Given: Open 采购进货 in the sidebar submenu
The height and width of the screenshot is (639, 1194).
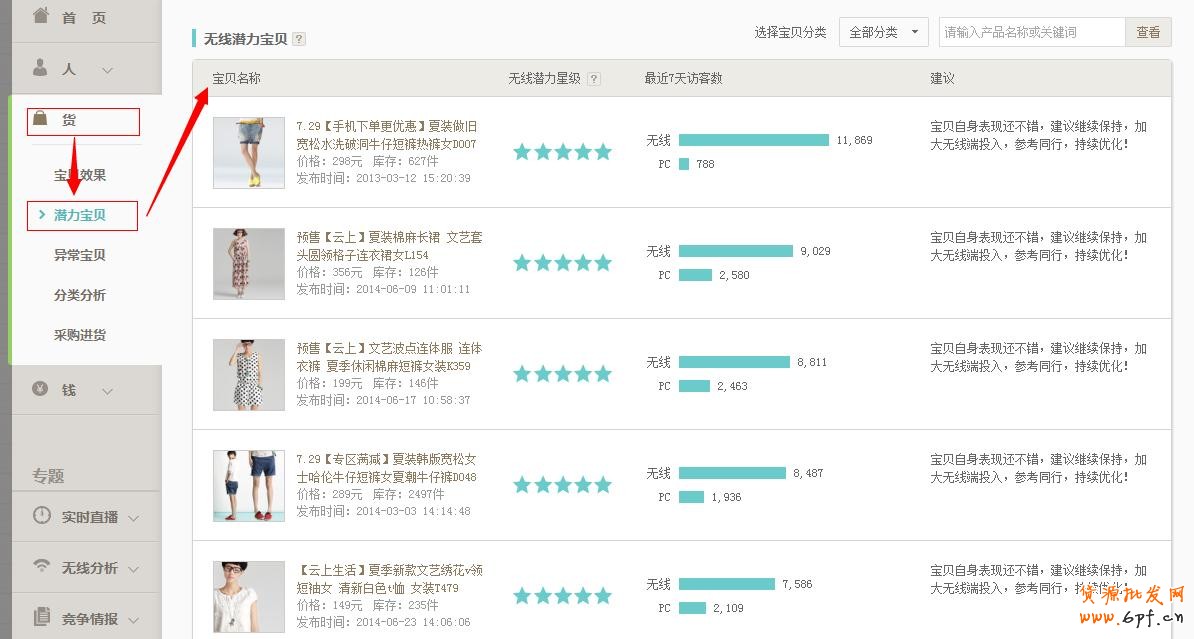Looking at the screenshot, I should (x=80, y=335).
